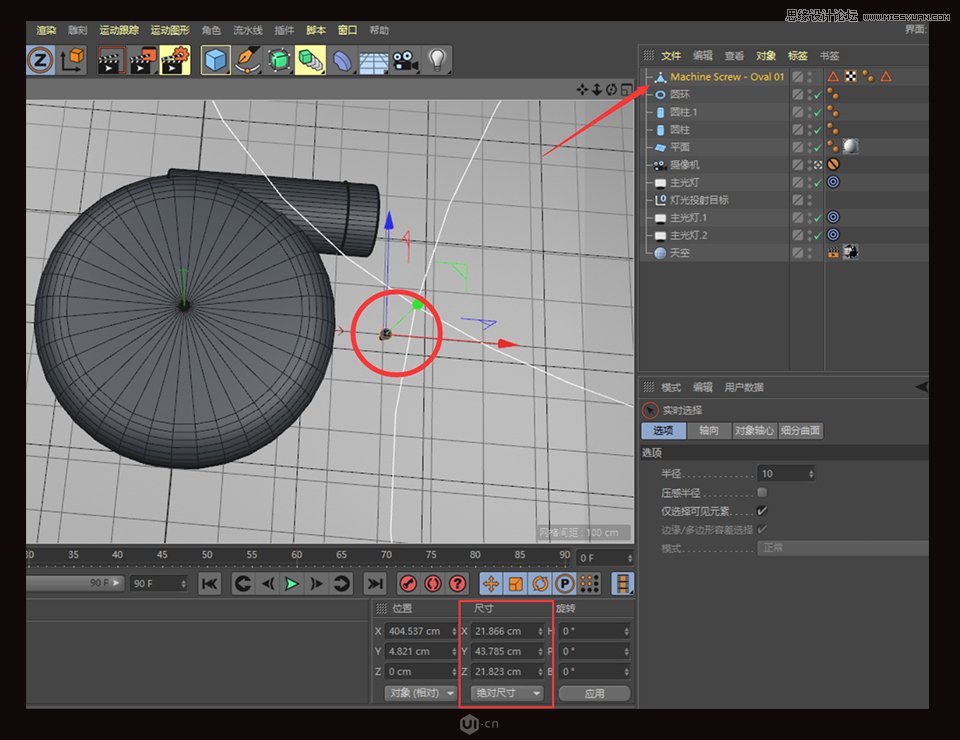Click inside the X position field showing 404.537
Image resolution: width=960 pixels, height=740 pixels.
coord(420,631)
